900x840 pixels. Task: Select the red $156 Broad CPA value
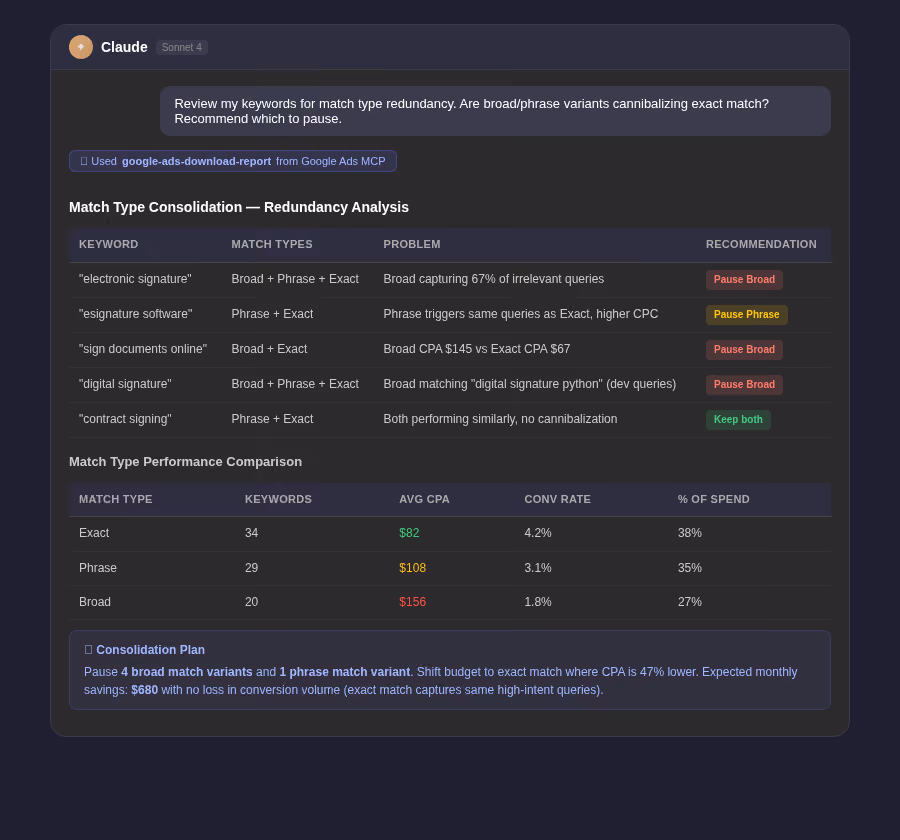coord(413,602)
